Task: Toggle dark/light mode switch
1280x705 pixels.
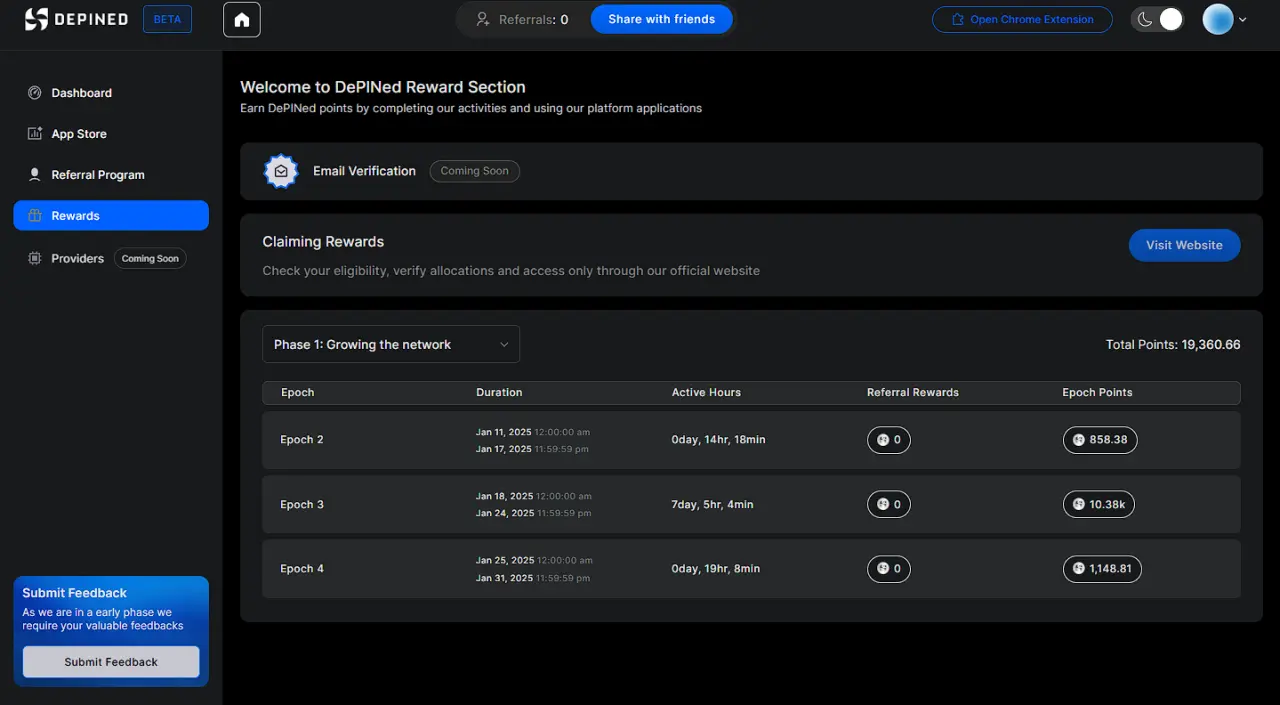Action: pyautogui.click(x=1157, y=19)
